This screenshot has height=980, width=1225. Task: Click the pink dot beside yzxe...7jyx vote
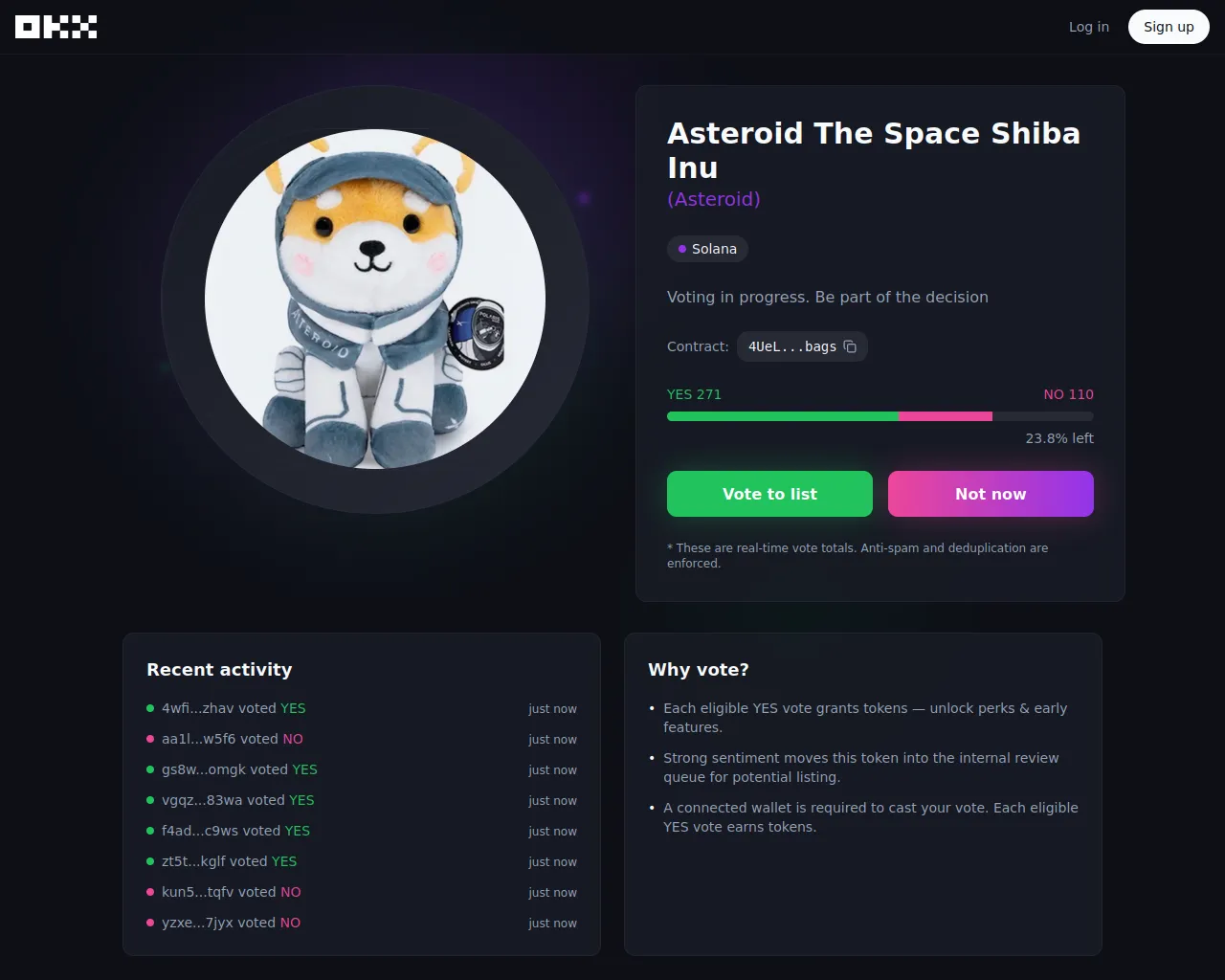[x=150, y=923]
